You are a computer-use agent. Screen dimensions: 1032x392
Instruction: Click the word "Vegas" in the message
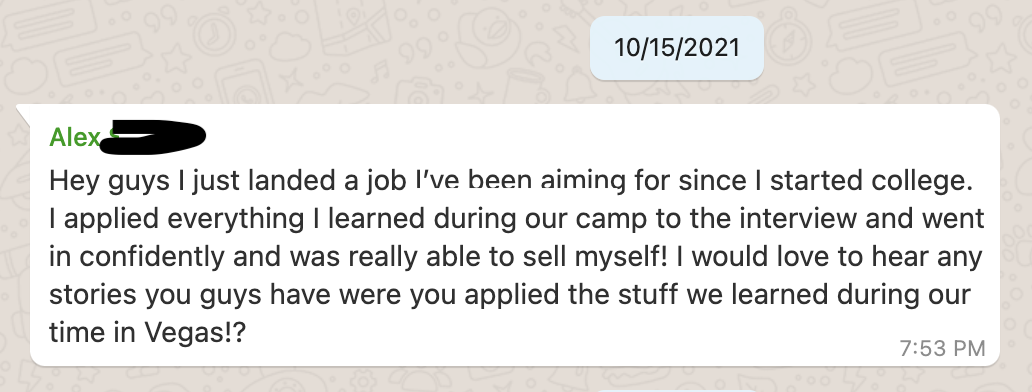point(184,333)
